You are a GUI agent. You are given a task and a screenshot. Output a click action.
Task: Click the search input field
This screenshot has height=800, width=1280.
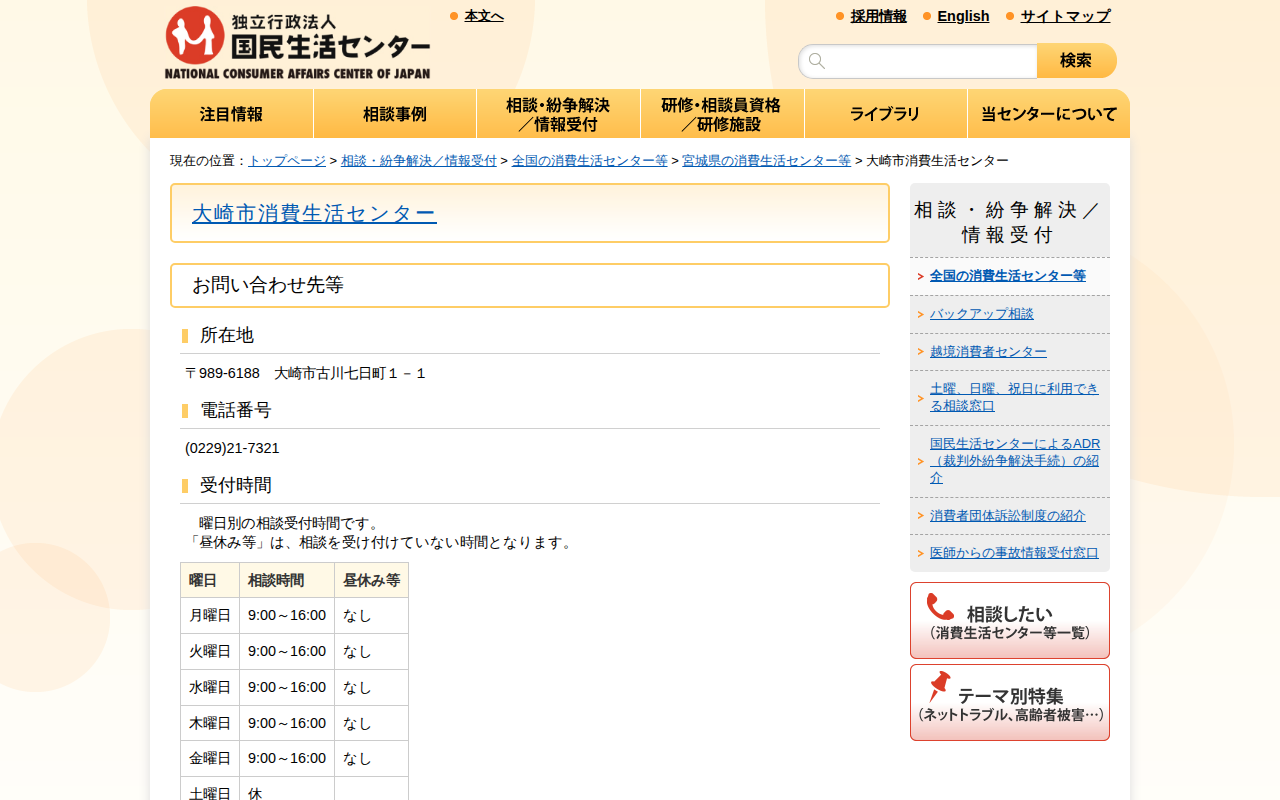tap(920, 61)
